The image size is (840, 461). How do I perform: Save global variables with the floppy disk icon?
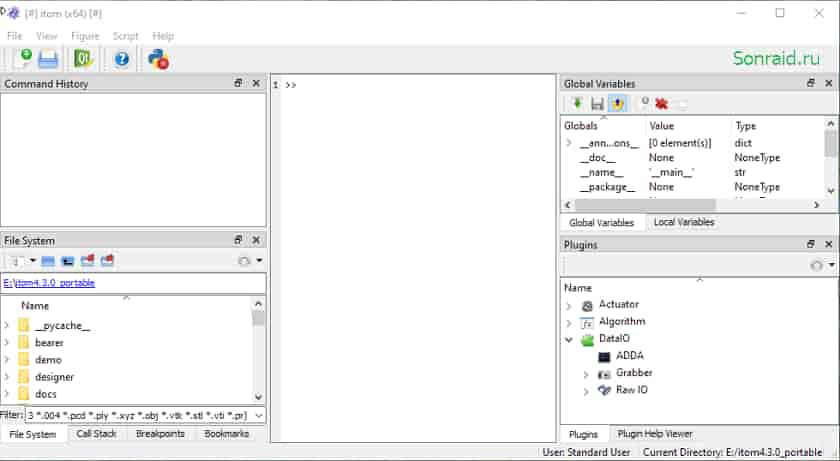[x=597, y=103]
